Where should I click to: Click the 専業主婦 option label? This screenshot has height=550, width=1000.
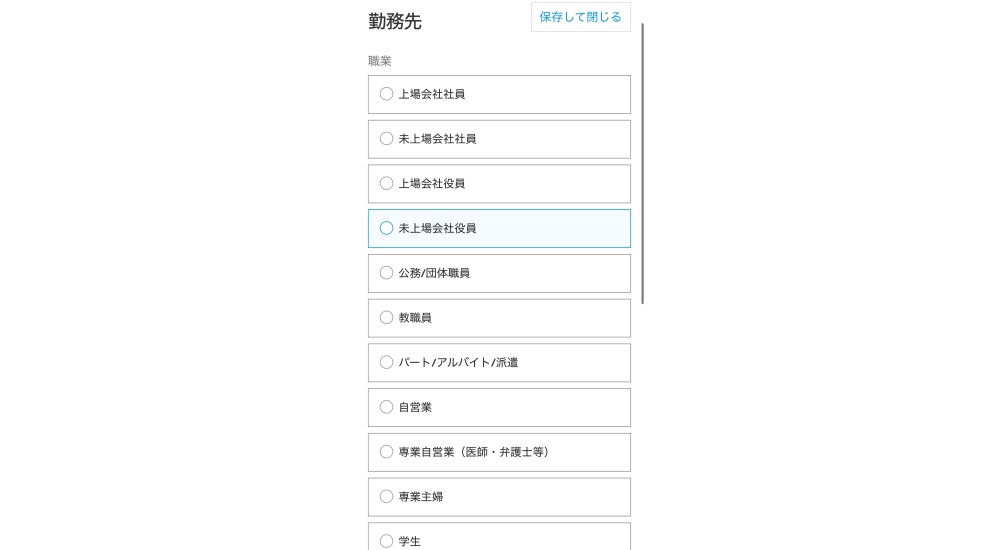point(421,496)
